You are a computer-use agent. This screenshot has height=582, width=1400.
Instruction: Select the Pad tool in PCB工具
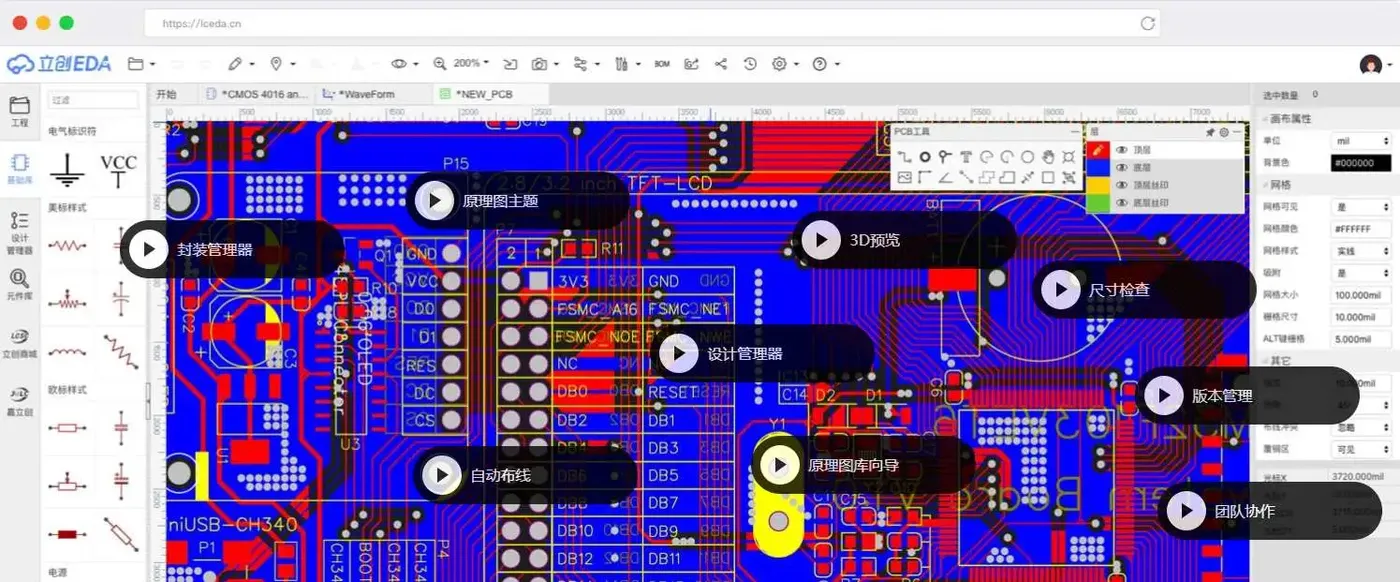[925, 157]
